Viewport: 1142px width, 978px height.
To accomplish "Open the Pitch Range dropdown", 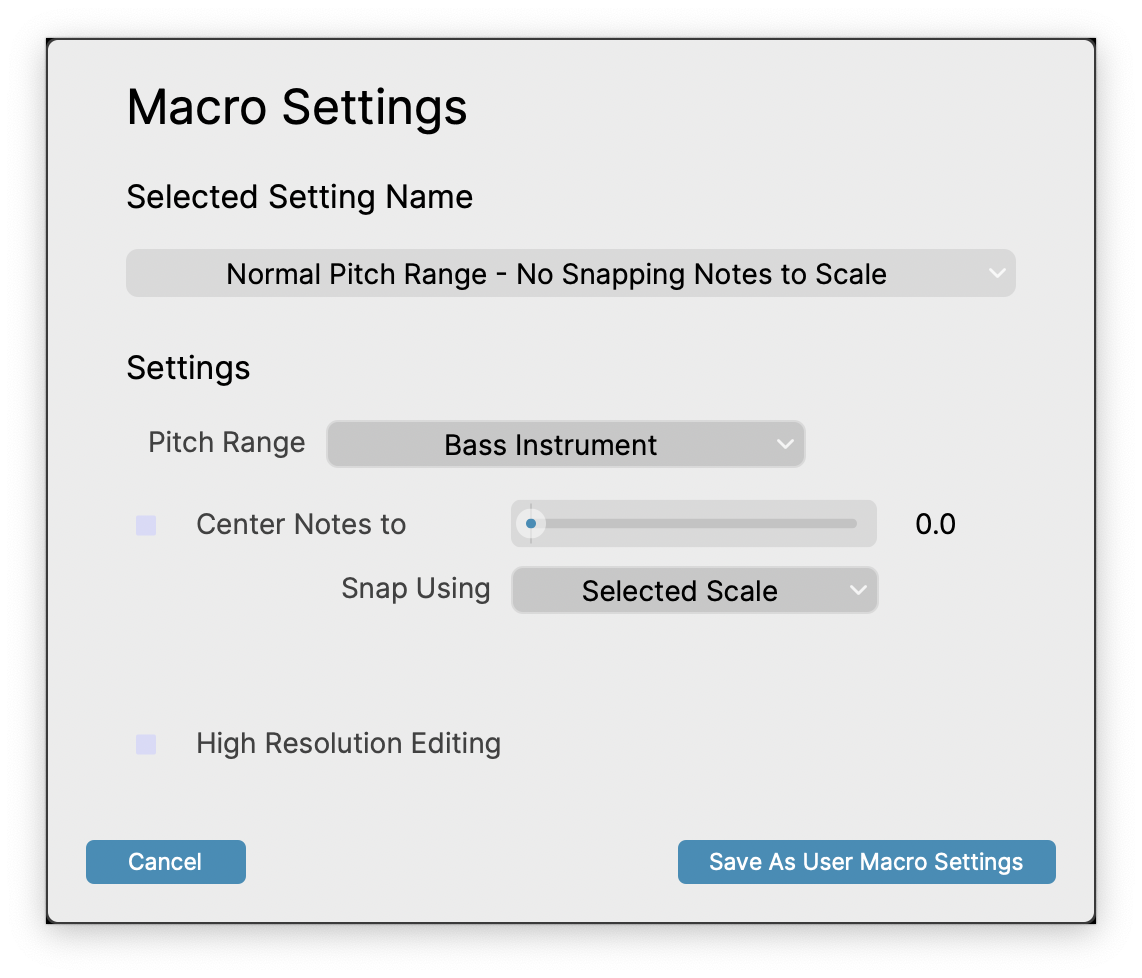I will coord(566,444).
